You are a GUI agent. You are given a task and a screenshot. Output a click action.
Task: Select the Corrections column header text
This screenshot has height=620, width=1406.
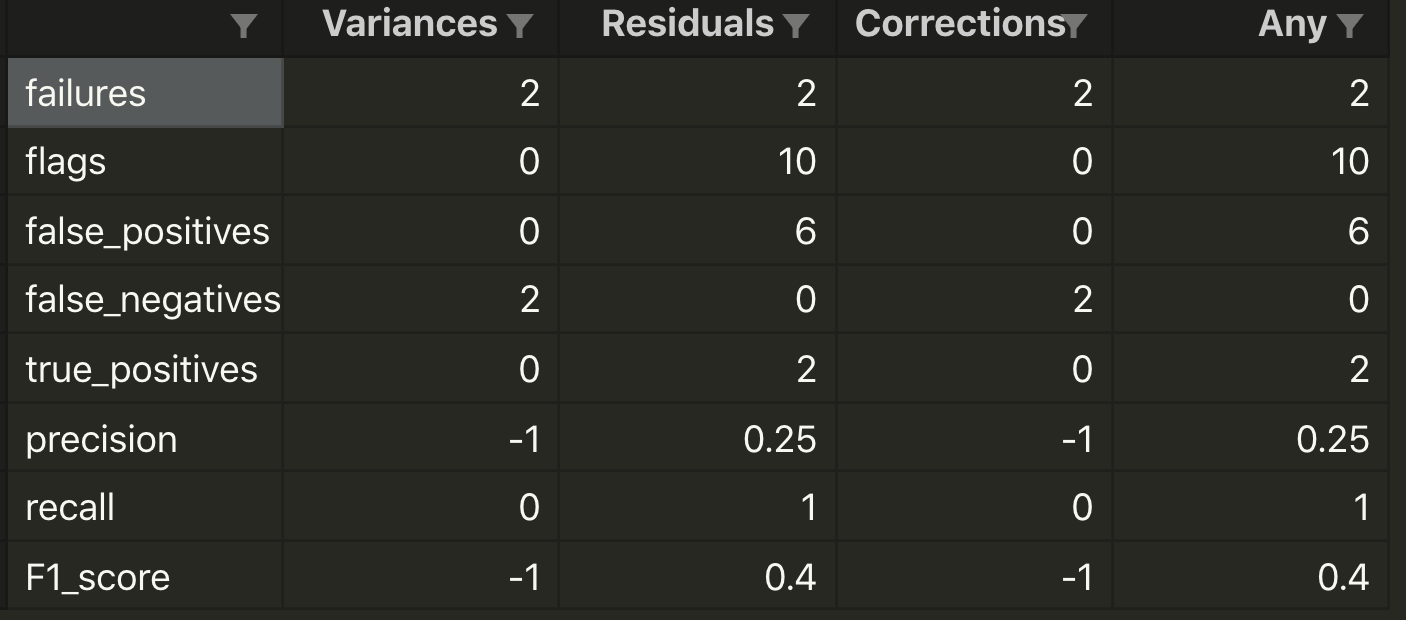960,25
